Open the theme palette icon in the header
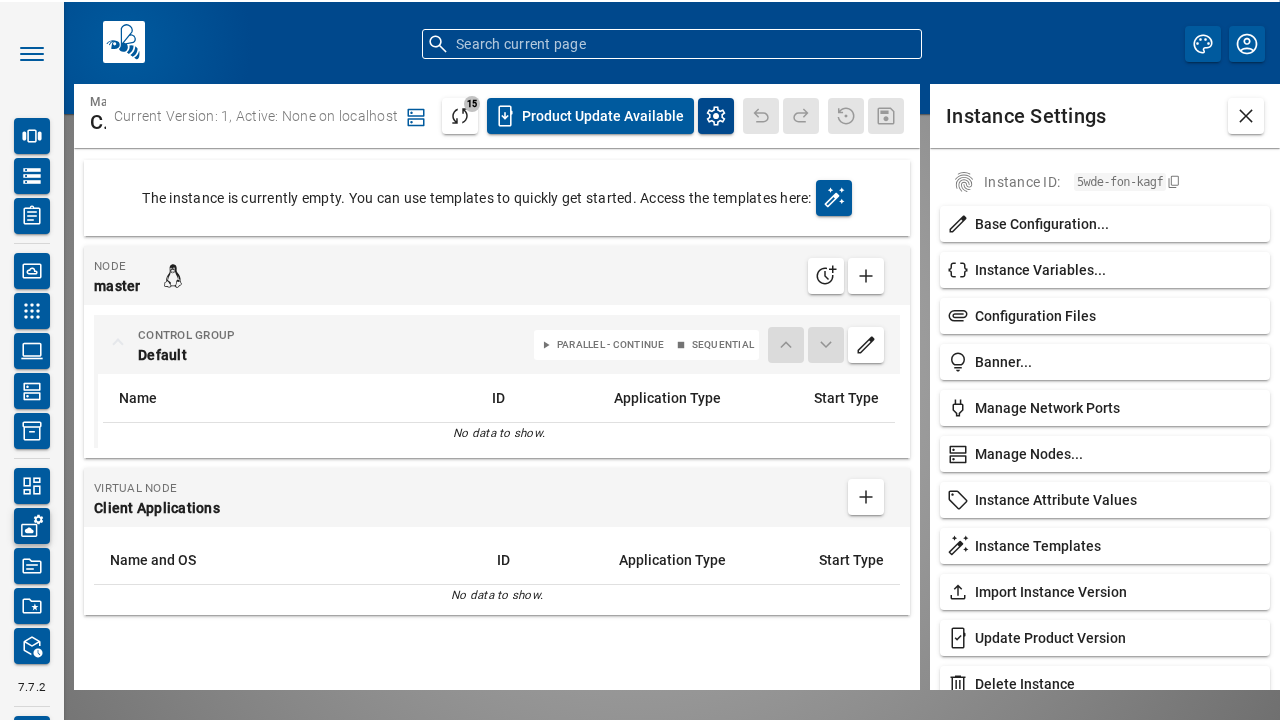The image size is (1280, 720). pyautogui.click(x=1203, y=43)
